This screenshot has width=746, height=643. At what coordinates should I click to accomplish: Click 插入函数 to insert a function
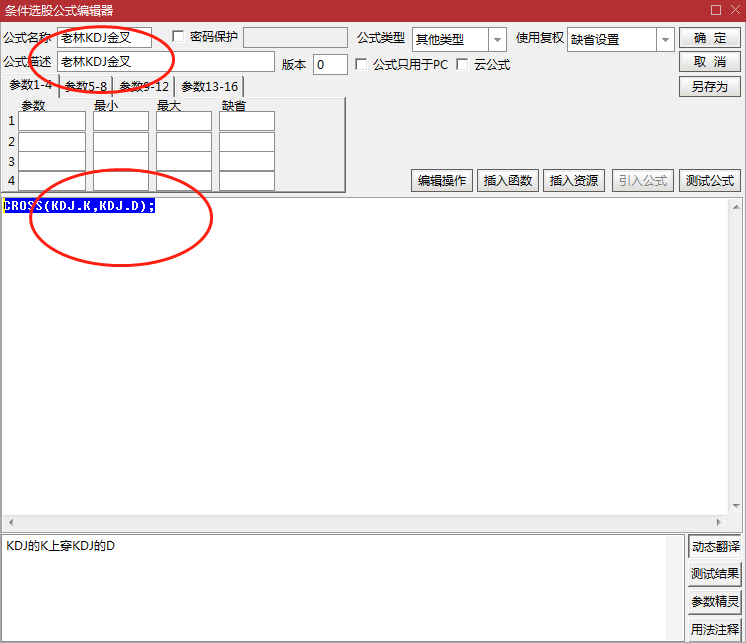click(508, 181)
